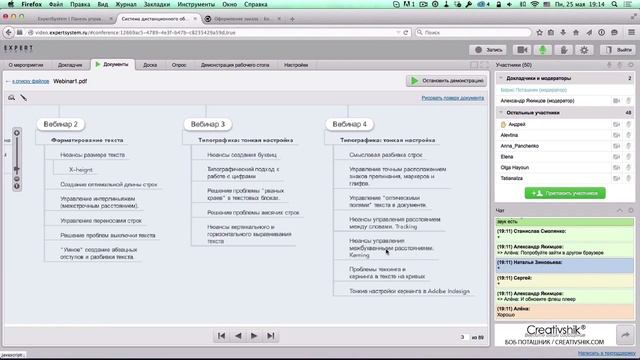Toggle microphone icon for Alevtina
This screenshot has width=640, height=360.
click(629, 135)
